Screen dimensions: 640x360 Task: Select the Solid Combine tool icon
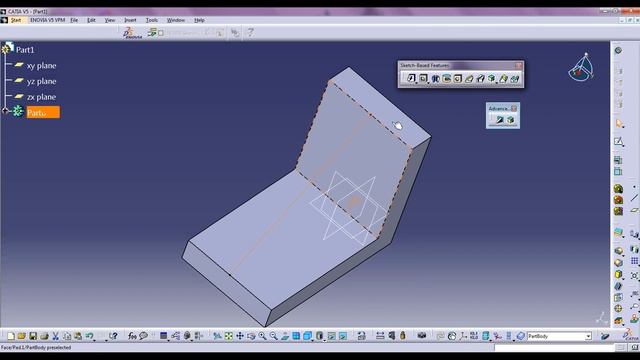491,78
